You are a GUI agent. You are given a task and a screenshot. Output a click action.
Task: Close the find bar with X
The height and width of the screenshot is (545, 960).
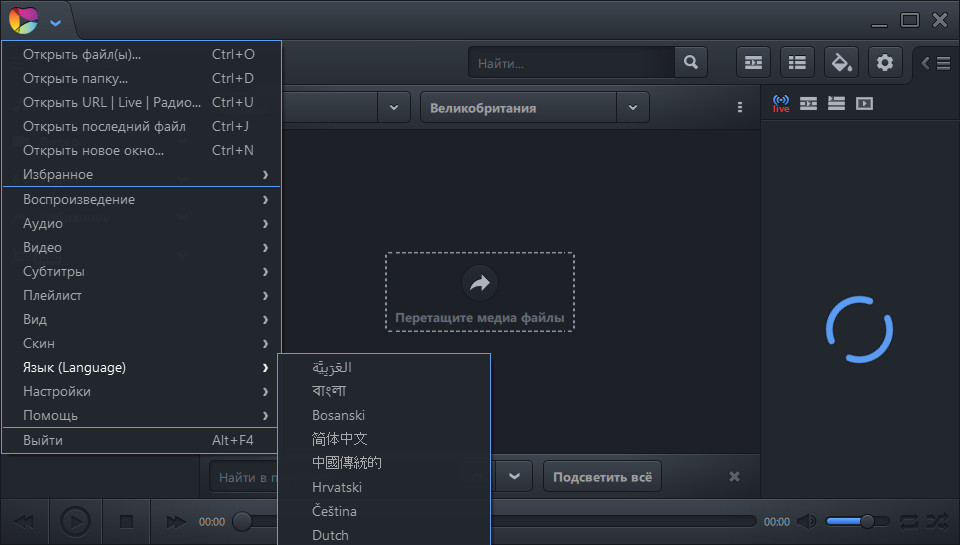click(x=734, y=476)
